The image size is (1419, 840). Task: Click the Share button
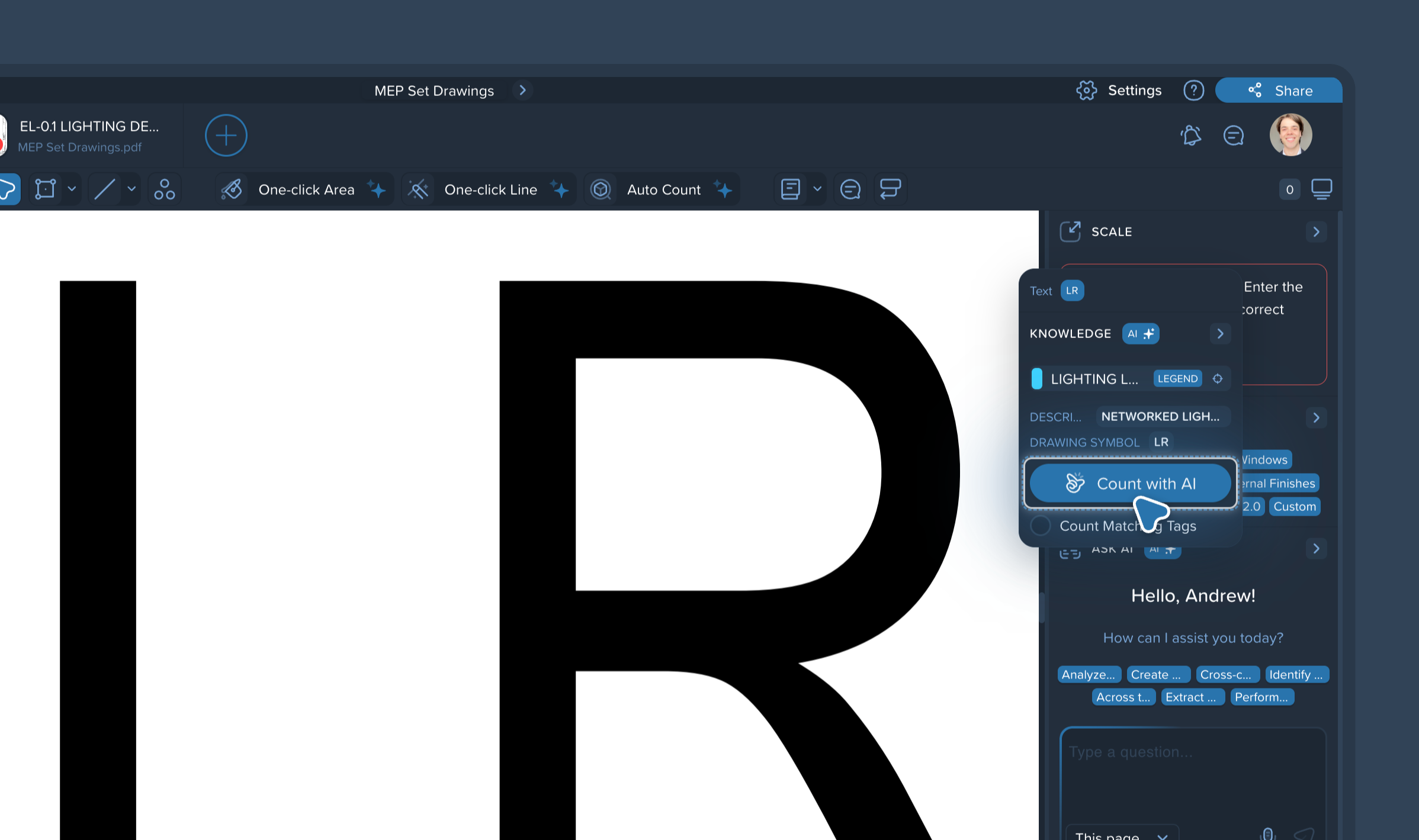pos(1279,91)
